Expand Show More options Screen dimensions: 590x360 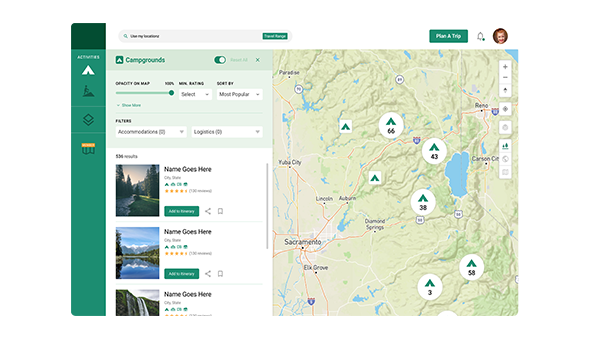coord(129,105)
